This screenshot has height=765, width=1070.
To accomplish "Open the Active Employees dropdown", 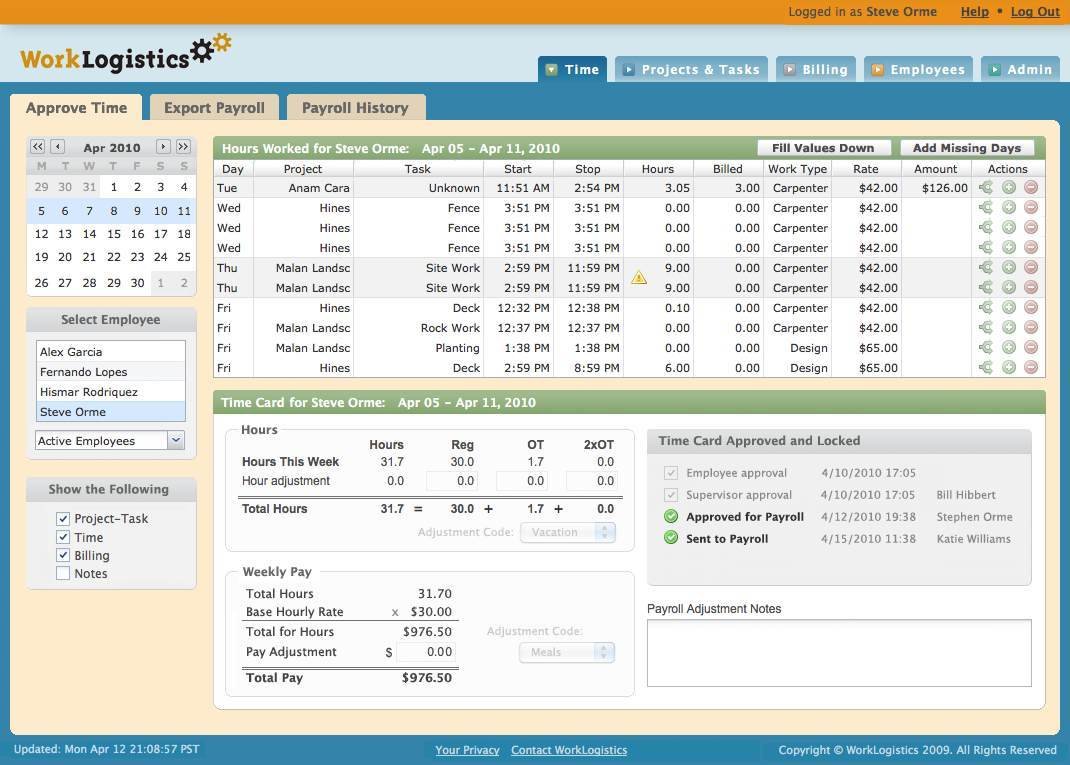I will click(x=110, y=440).
